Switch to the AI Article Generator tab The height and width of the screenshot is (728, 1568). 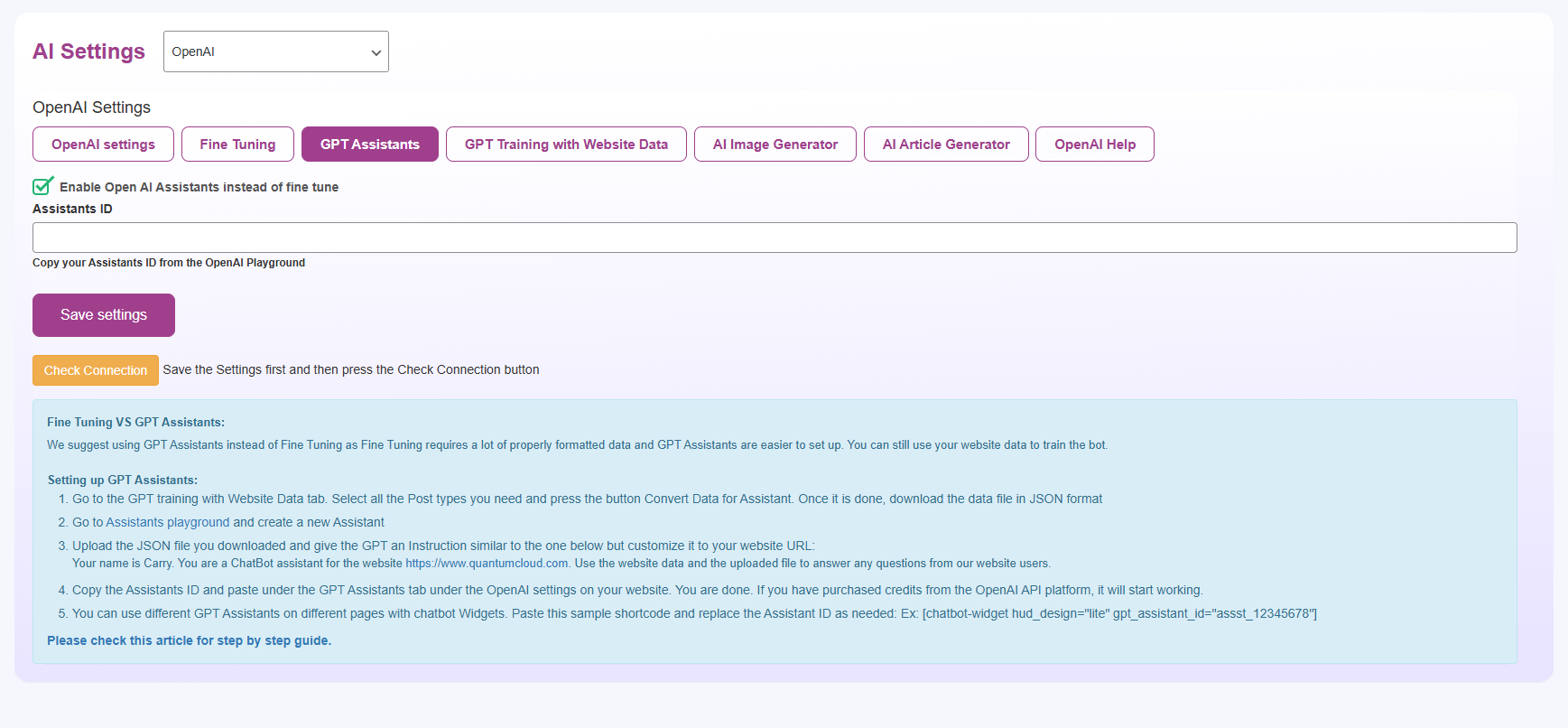coord(945,145)
